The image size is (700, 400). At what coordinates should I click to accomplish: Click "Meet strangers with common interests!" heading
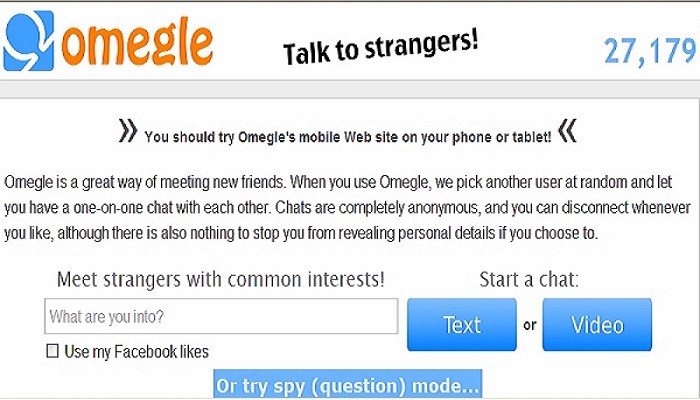coord(220,279)
